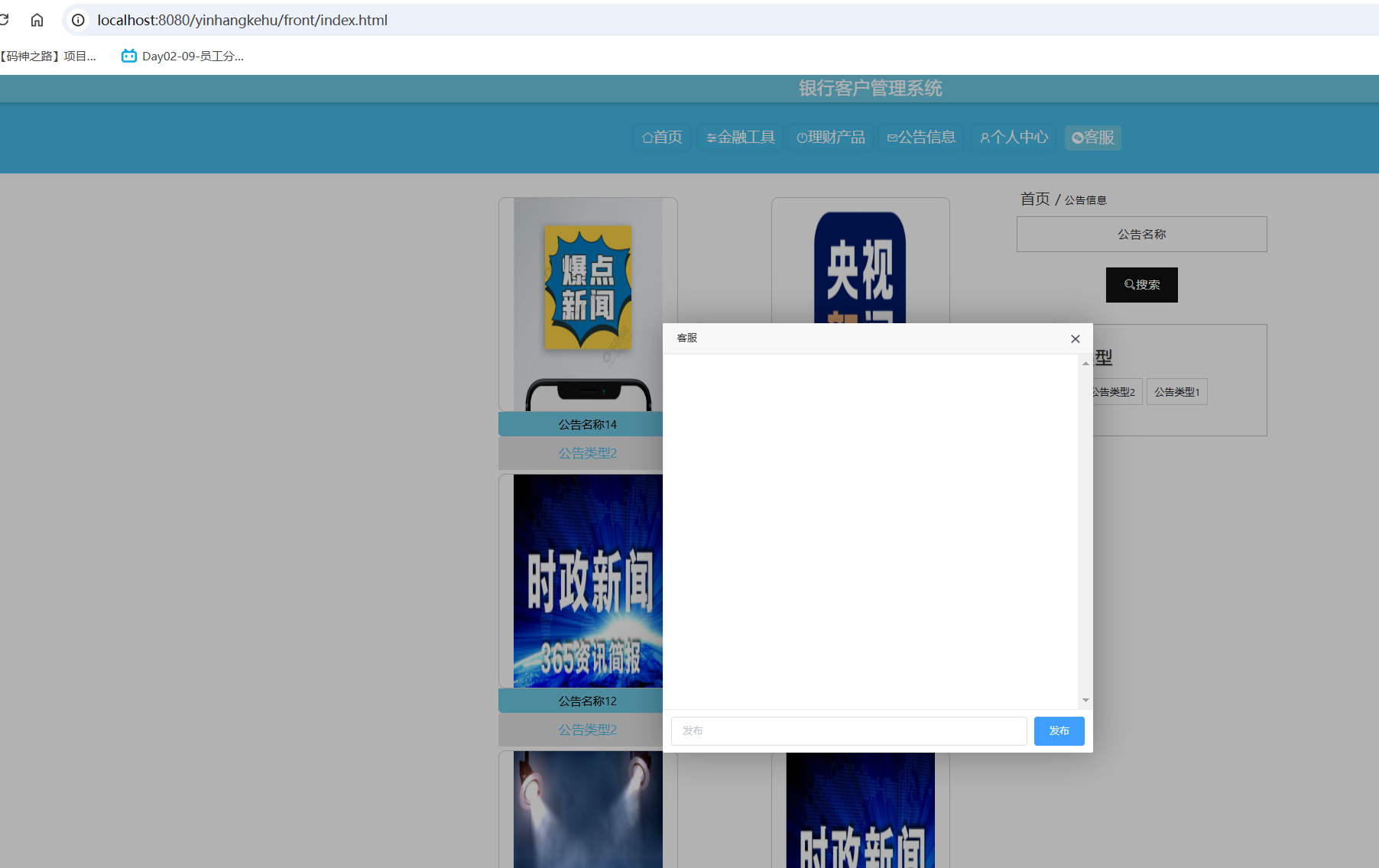Click the black 搜索 button
Screen dimensions: 1379x868
[1141, 285]
